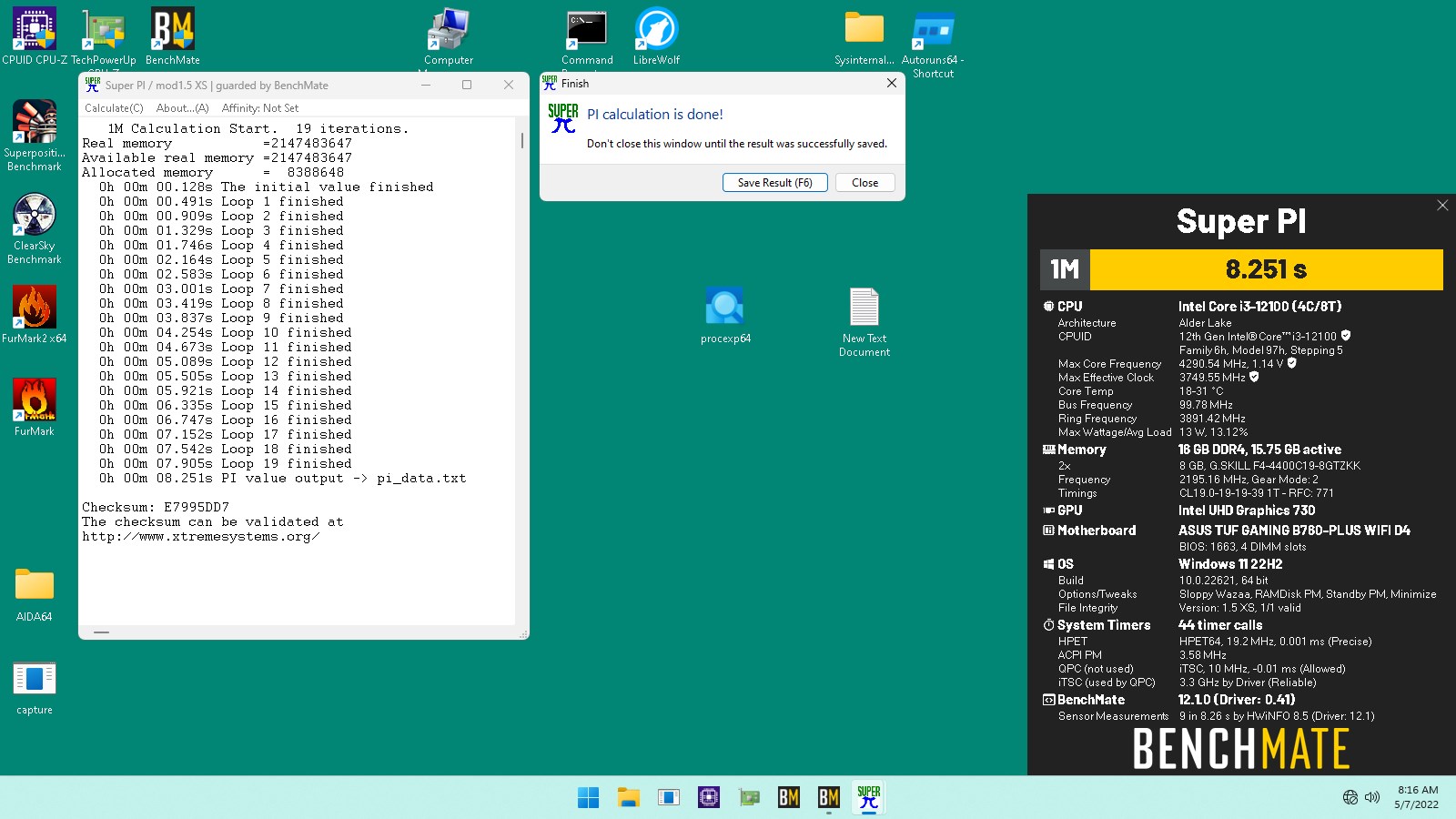Launch the TechPowerUp GPU-Z desktop icon
This screenshot has width=1456, height=819.
point(104,36)
